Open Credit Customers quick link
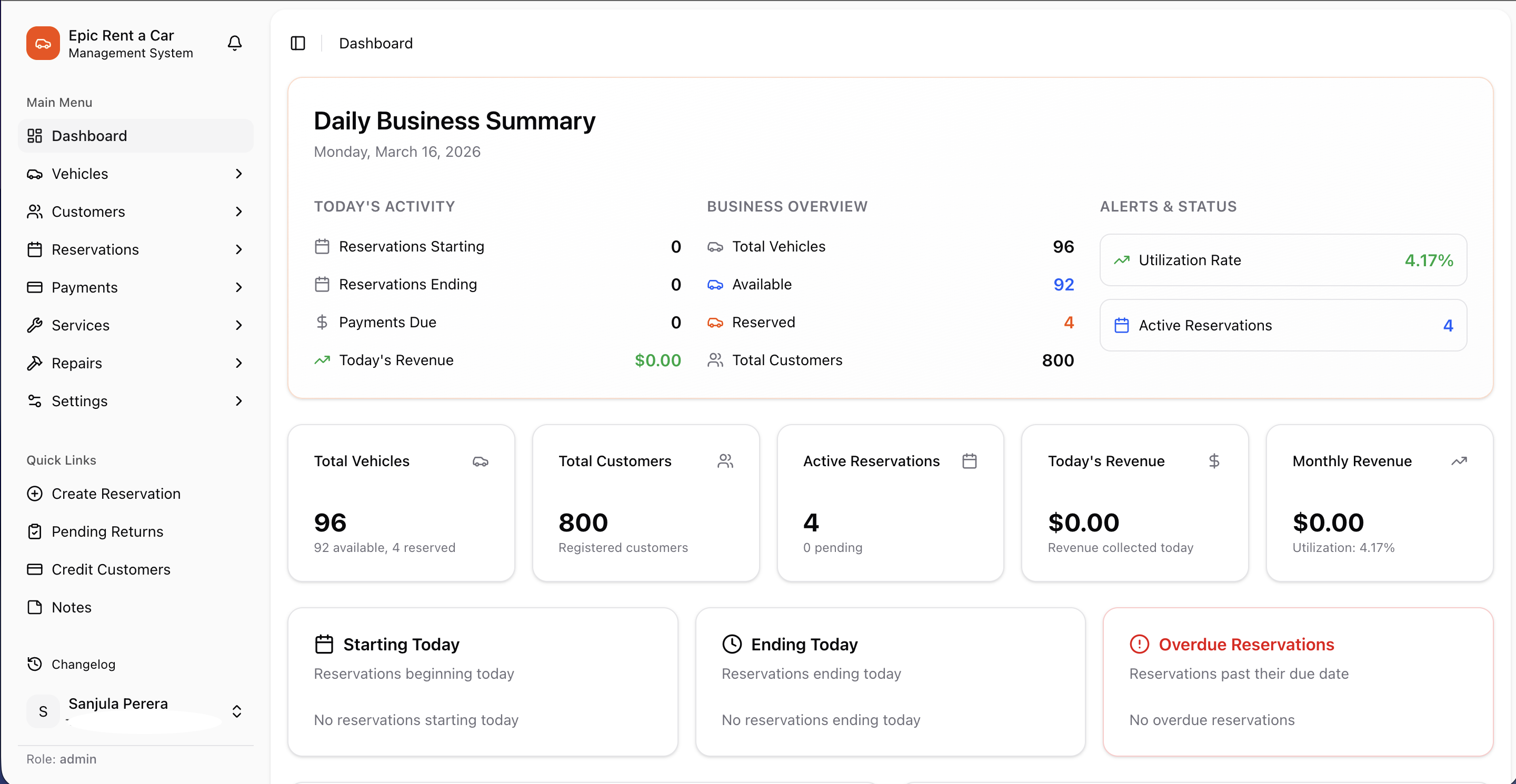The image size is (1516, 784). (111, 569)
